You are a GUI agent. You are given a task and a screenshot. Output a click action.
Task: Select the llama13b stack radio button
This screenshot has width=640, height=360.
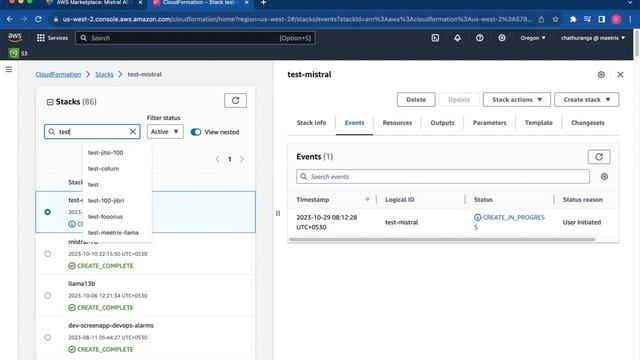point(48,296)
